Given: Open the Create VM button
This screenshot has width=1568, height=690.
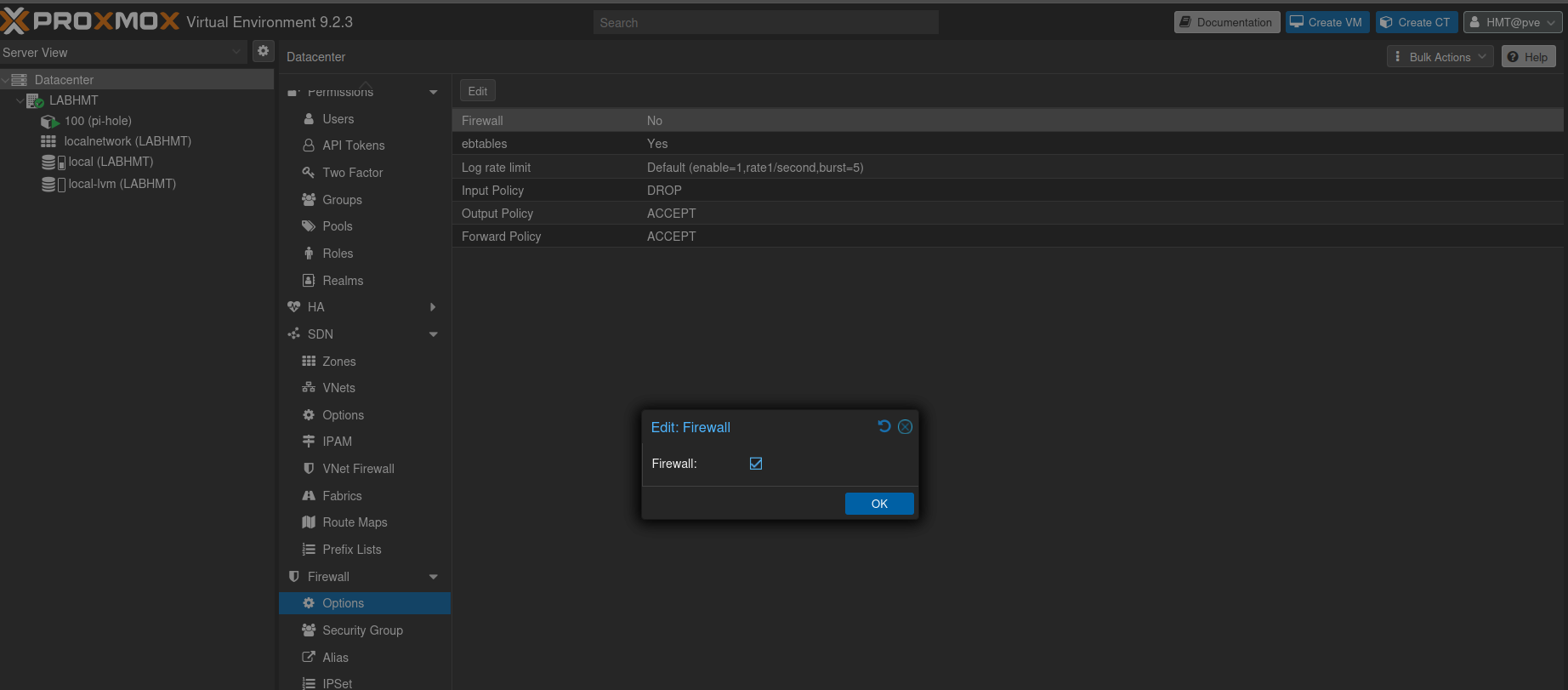Looking at the screenshot, I should pos(1327,22).
